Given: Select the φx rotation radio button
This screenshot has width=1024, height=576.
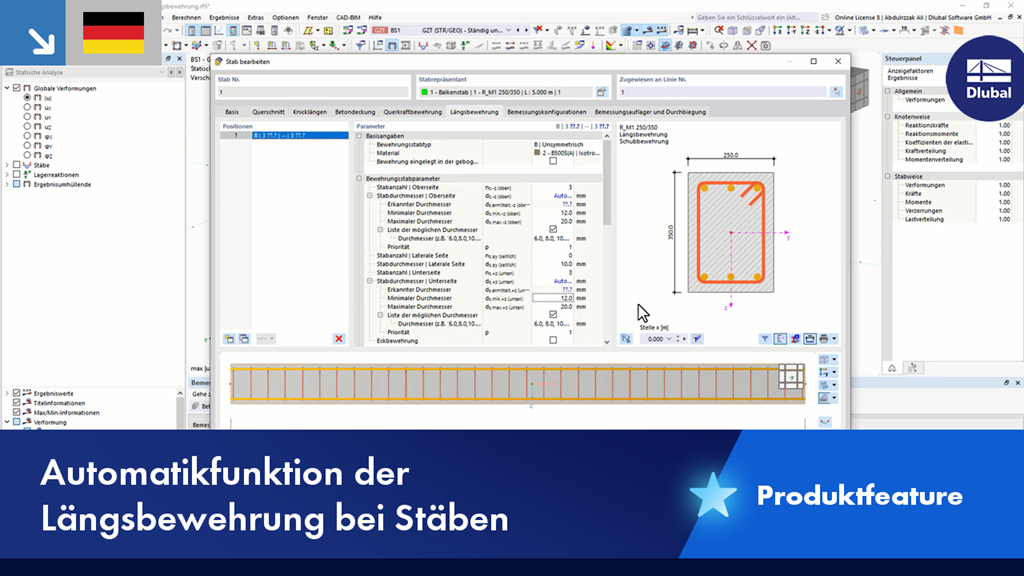Looking at the screenshot, I should tap(27, 136).
